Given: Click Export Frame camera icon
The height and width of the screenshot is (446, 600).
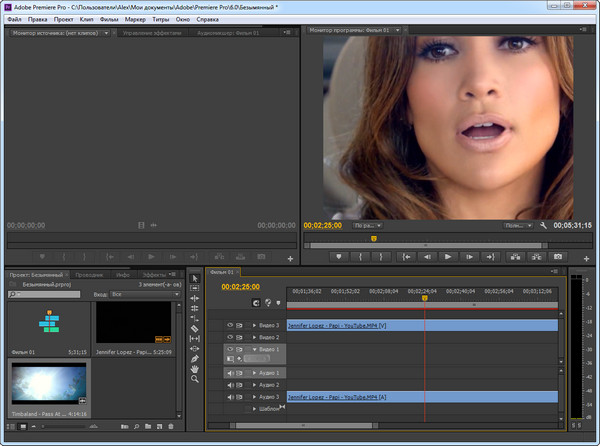Looking at the screenshot, I should pyautogui.click(x=558, y=256).
